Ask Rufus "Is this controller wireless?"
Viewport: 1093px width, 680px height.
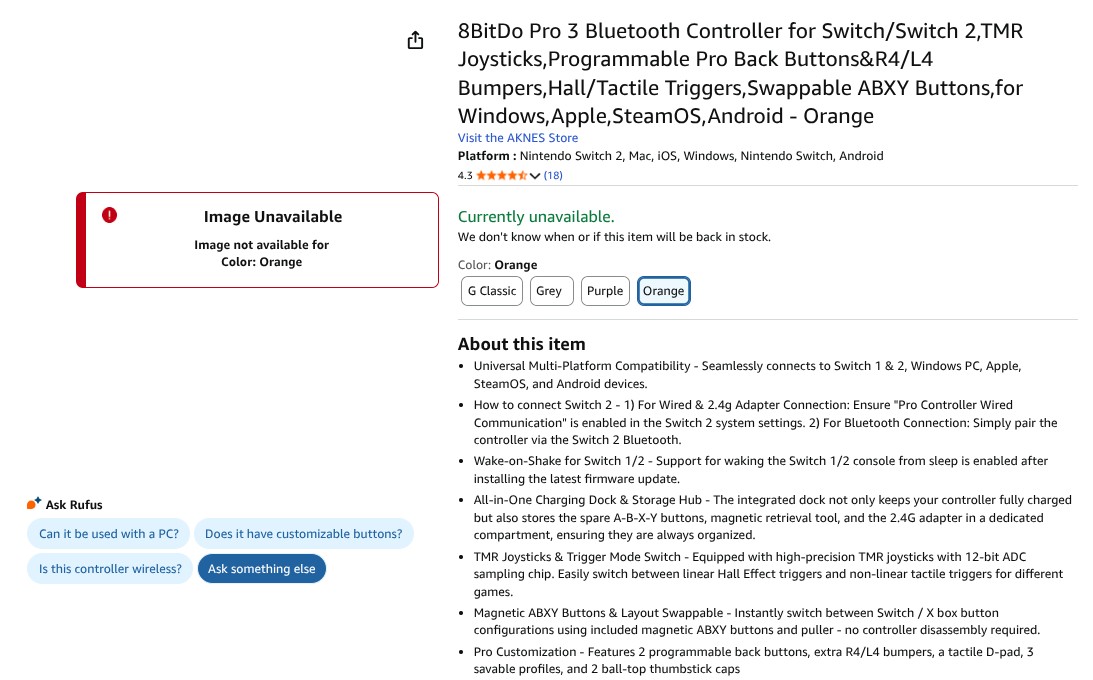[x=110, y=569]
